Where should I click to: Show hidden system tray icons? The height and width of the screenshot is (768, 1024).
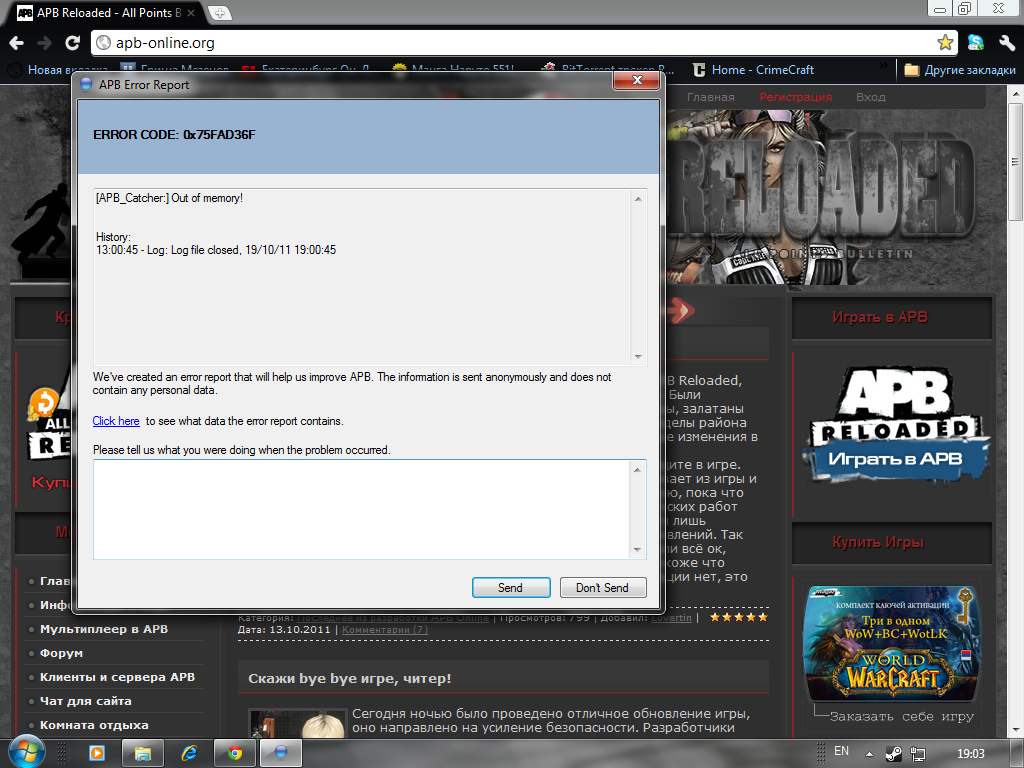pos(869,754)
